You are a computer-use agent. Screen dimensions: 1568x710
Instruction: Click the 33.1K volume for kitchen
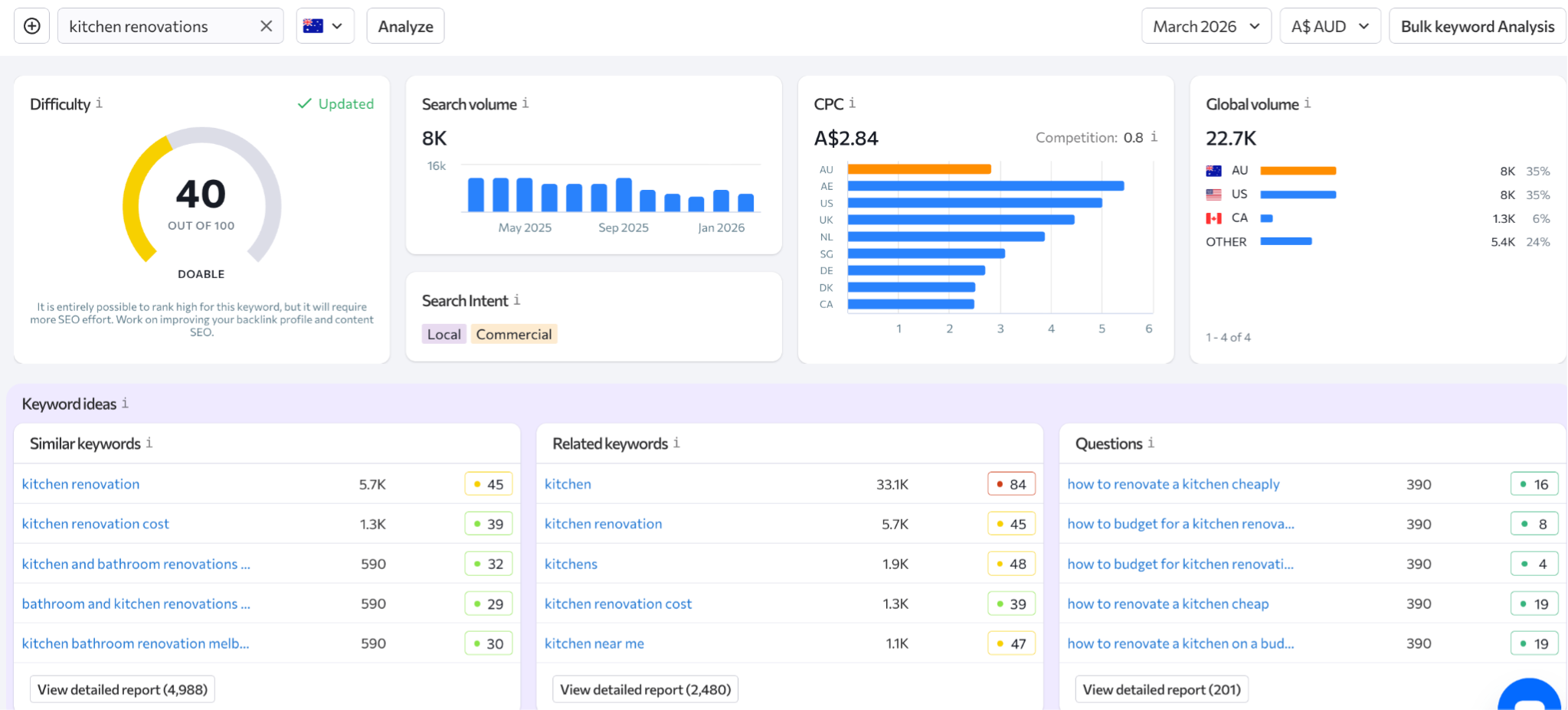coord(892,484)
